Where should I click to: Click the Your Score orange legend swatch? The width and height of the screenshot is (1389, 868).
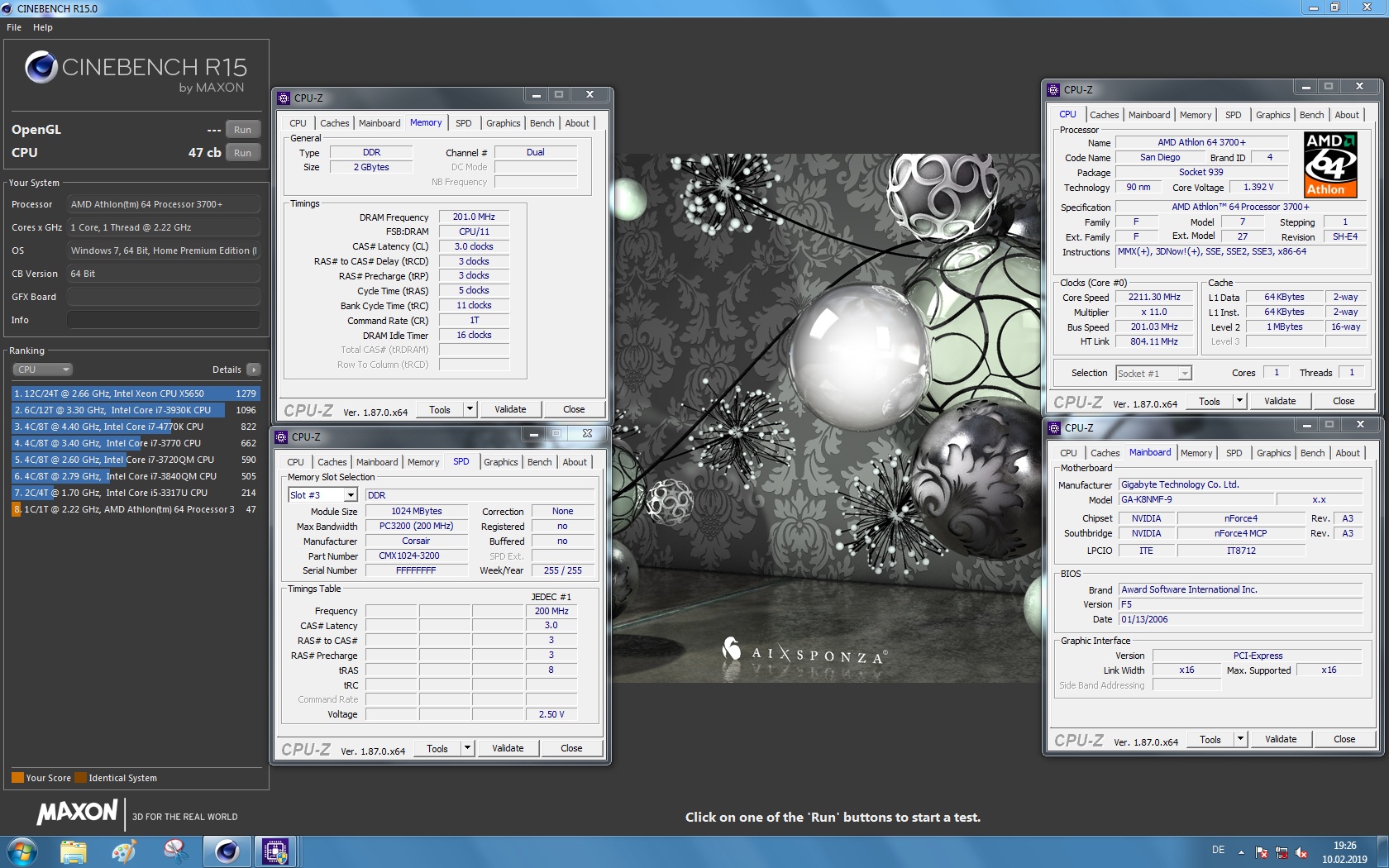click(17, 778)
